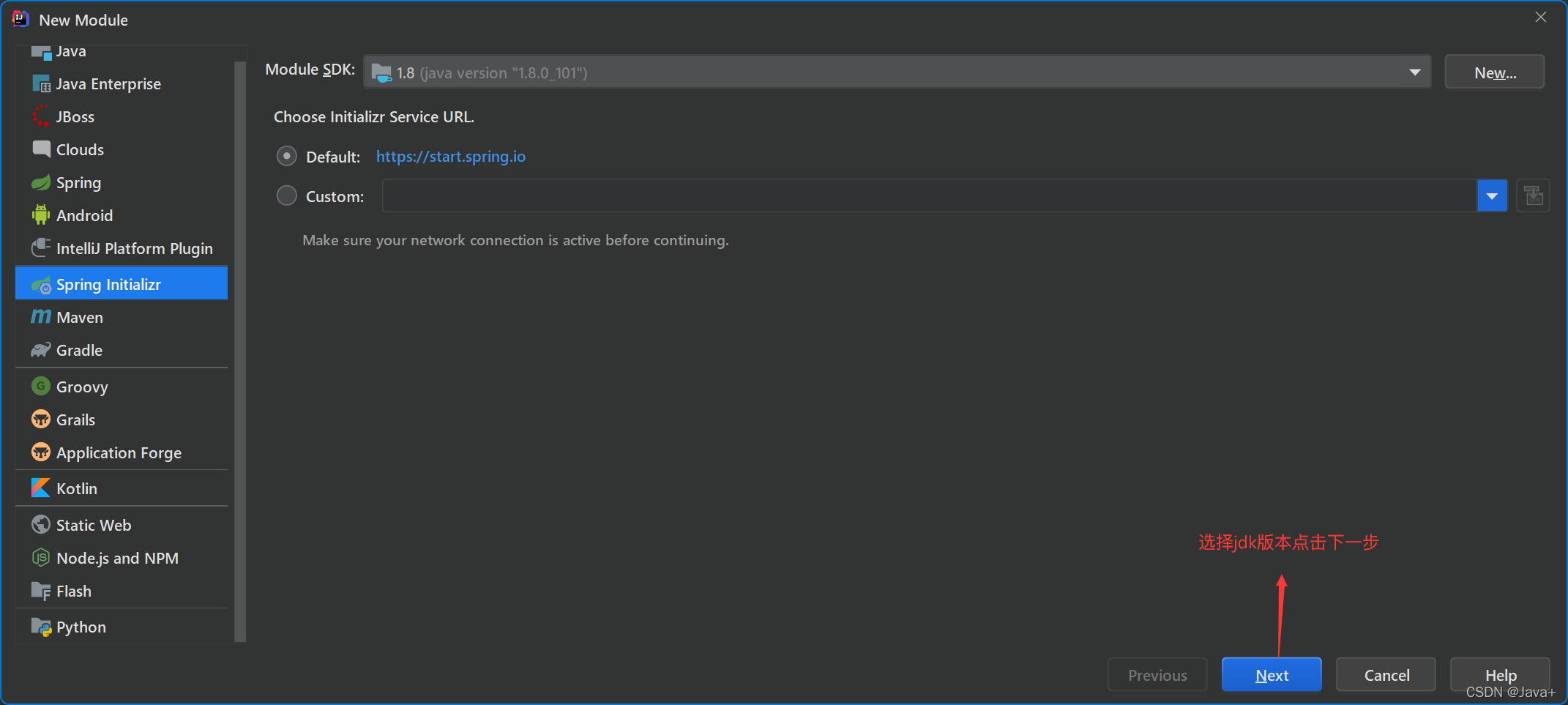Click the Application Forge label
This screenshot has width=1568, height=705.
119,453
